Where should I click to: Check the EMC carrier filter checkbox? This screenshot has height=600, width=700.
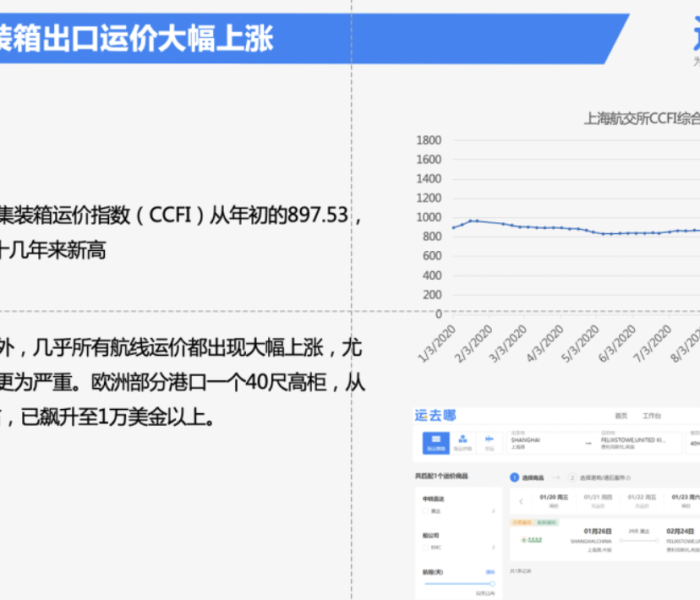[x=425, y=547]
